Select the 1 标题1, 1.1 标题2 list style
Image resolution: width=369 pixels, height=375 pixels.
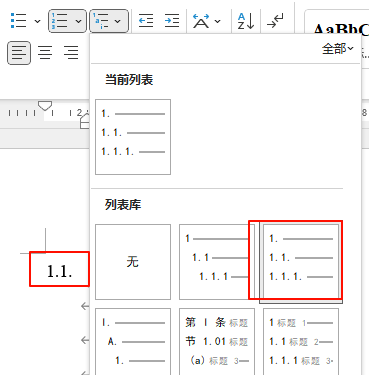pos(301,342)
